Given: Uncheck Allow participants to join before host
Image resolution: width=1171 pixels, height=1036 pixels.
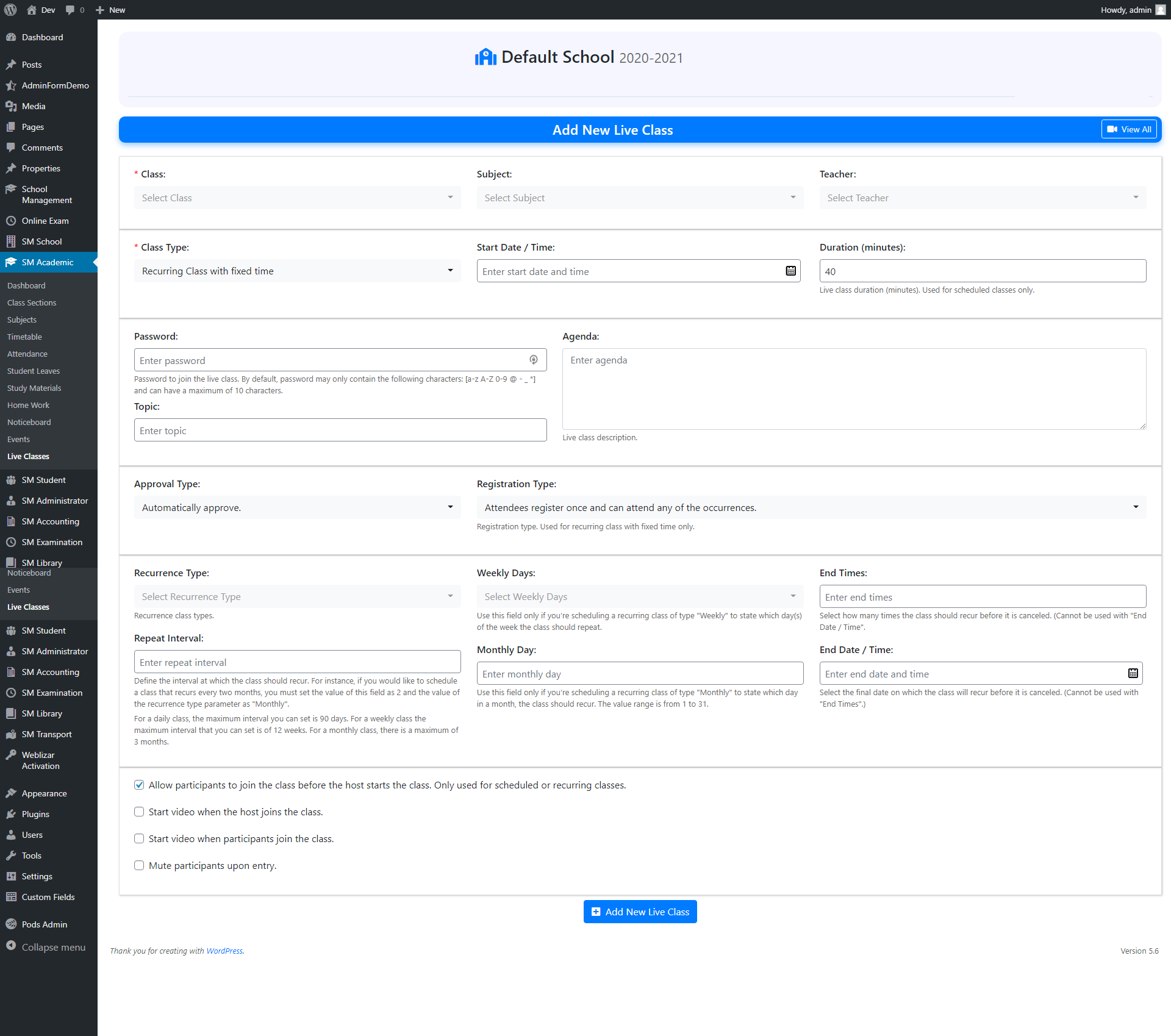Looking at the screenshot, I should pos(139,785).
